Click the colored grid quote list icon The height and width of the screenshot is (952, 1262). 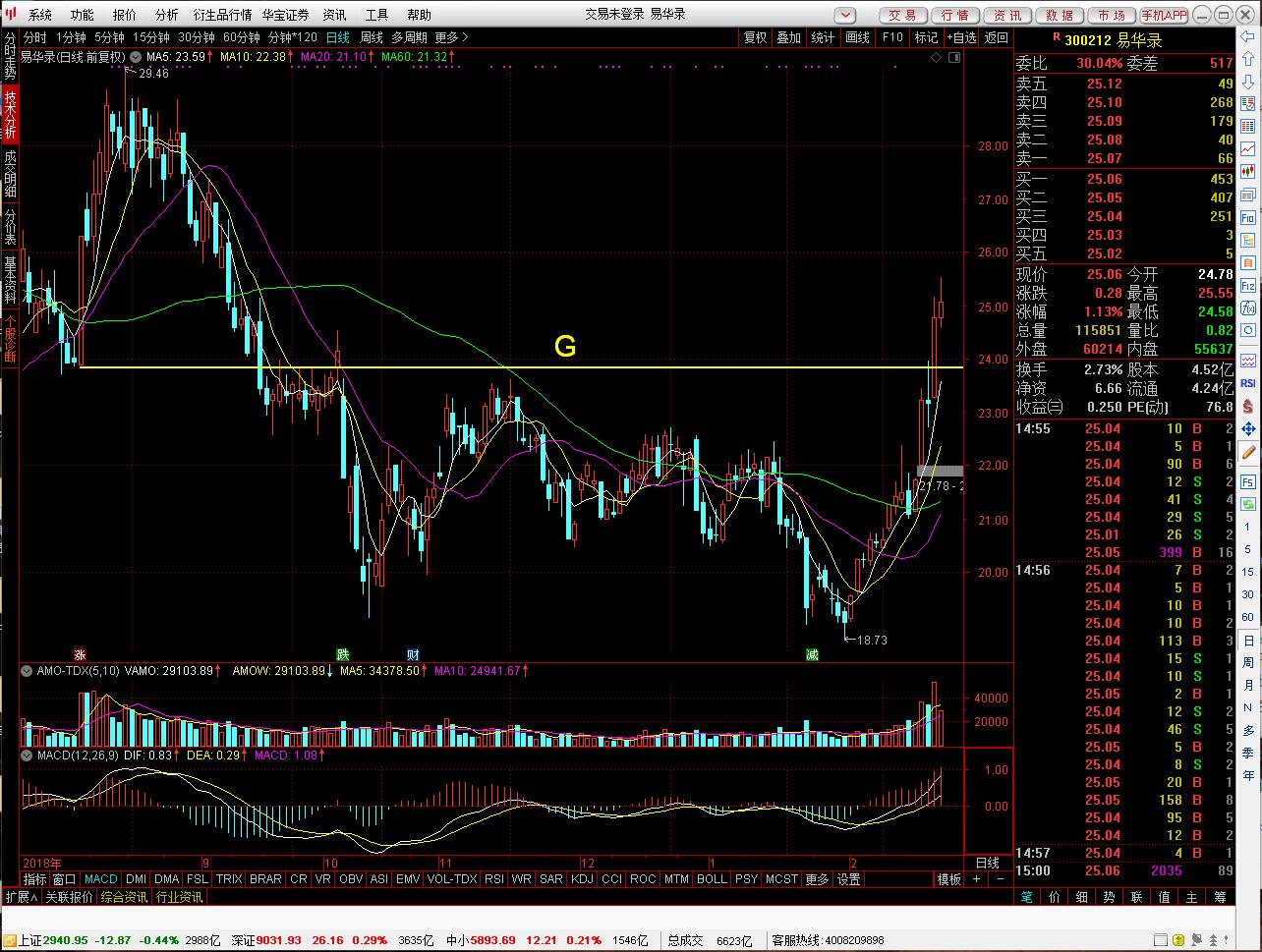[x=1248, y=126]
